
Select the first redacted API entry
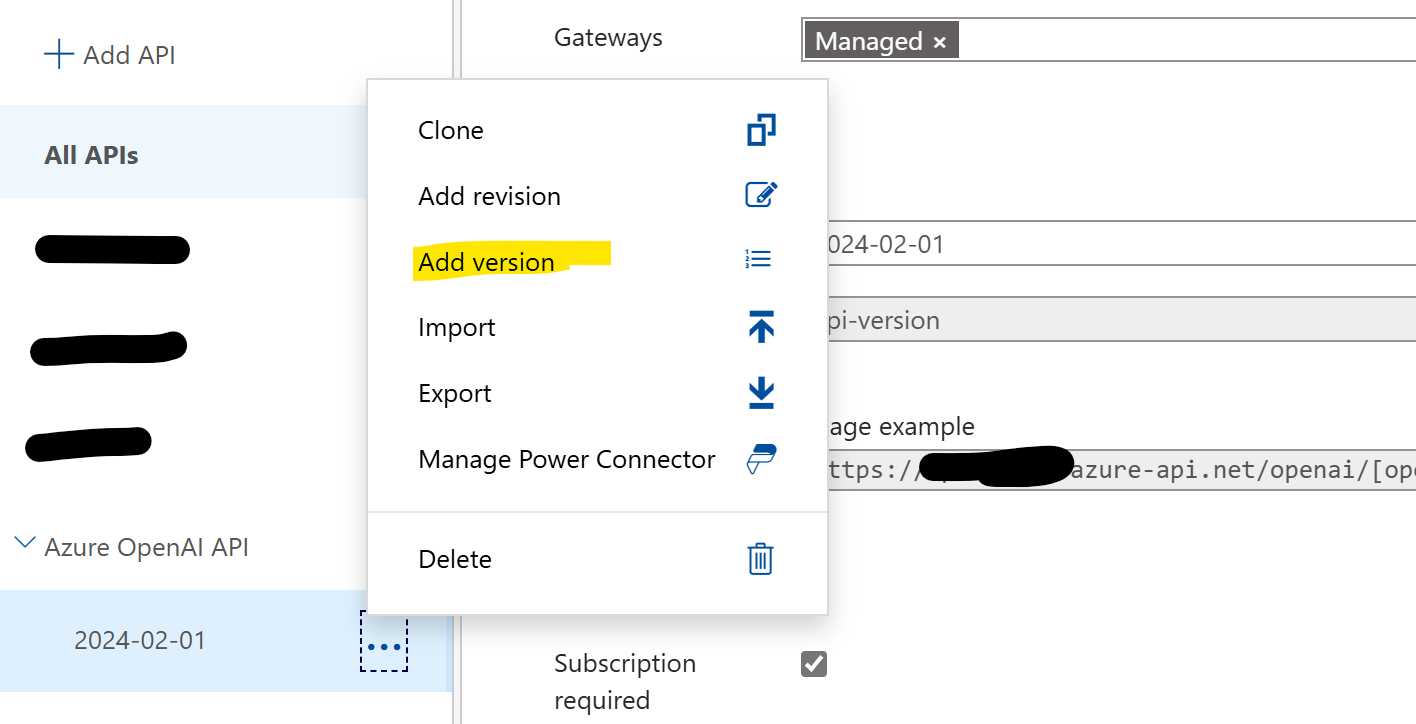(112, 249)
